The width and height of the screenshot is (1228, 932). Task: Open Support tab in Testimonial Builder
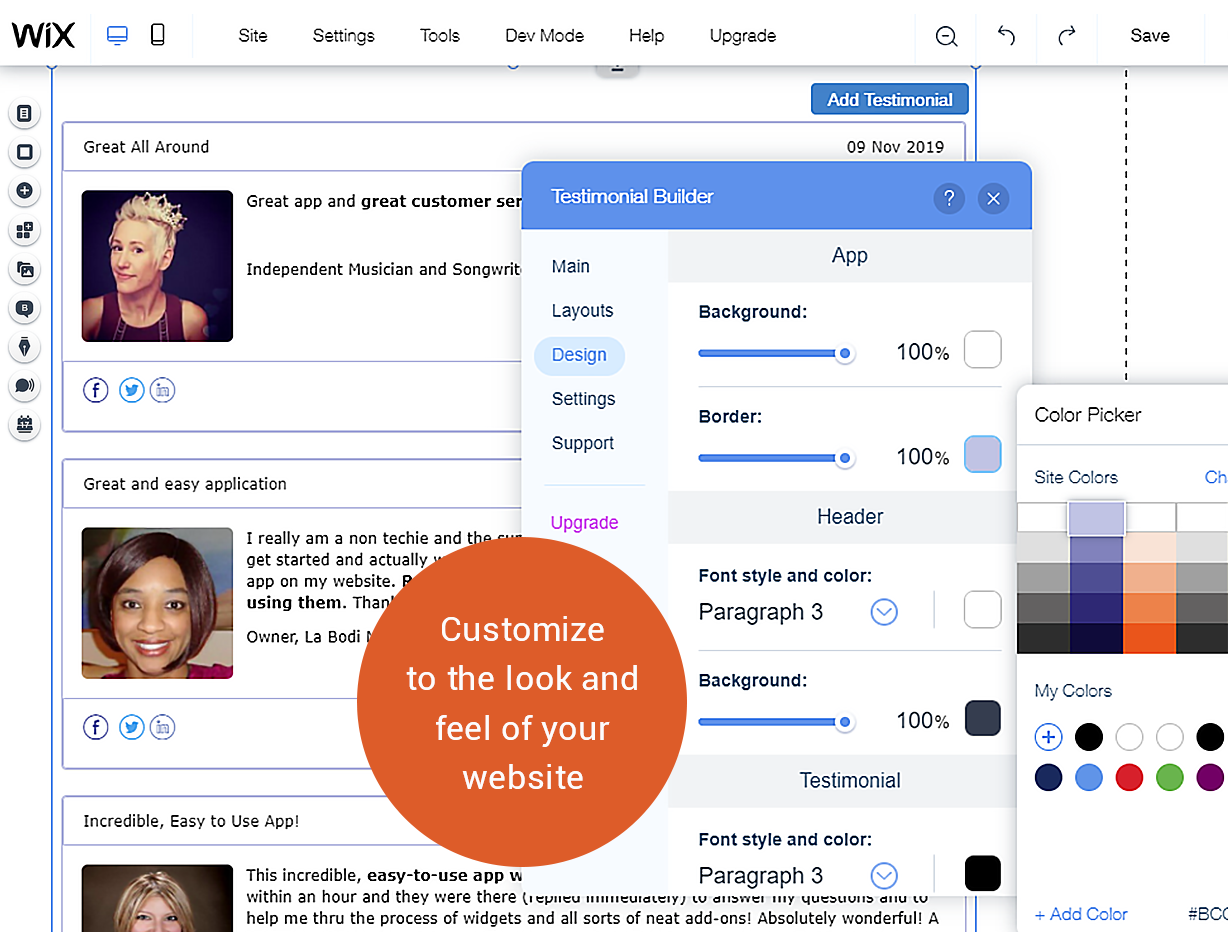click(x=583, y=443)
